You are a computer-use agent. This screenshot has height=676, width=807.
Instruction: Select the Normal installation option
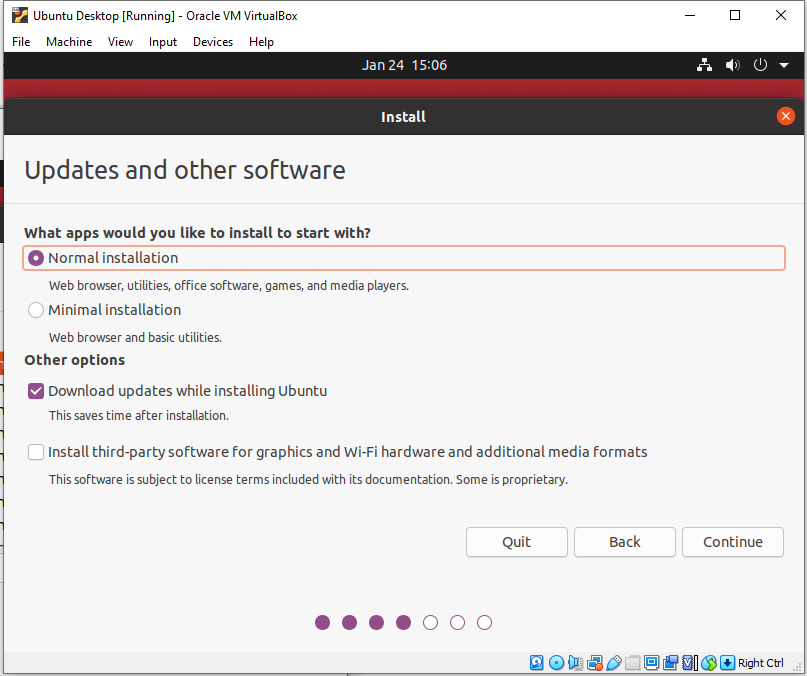pyautogui.click(x=404, y=258)
